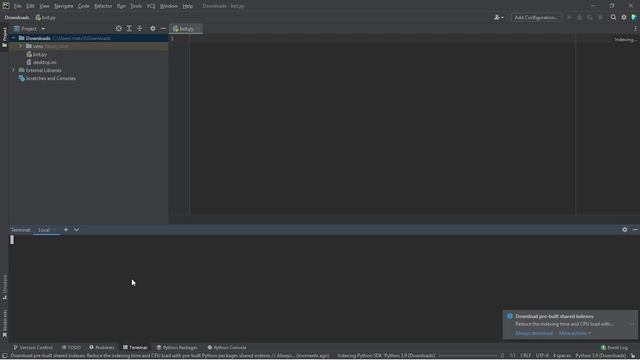Open the TODO tool window
This screenshot has height=360, width=640.
pos(71,348)
